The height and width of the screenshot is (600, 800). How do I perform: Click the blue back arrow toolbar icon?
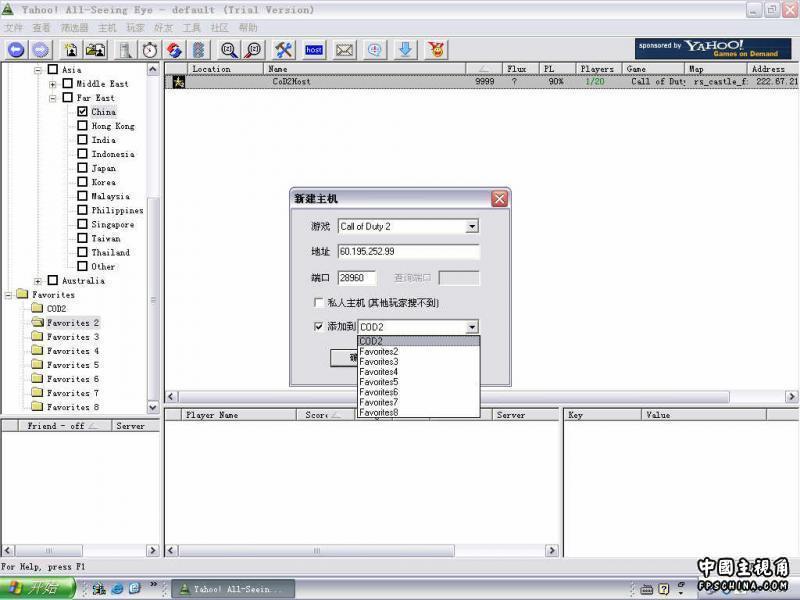(x=16, y=49)
